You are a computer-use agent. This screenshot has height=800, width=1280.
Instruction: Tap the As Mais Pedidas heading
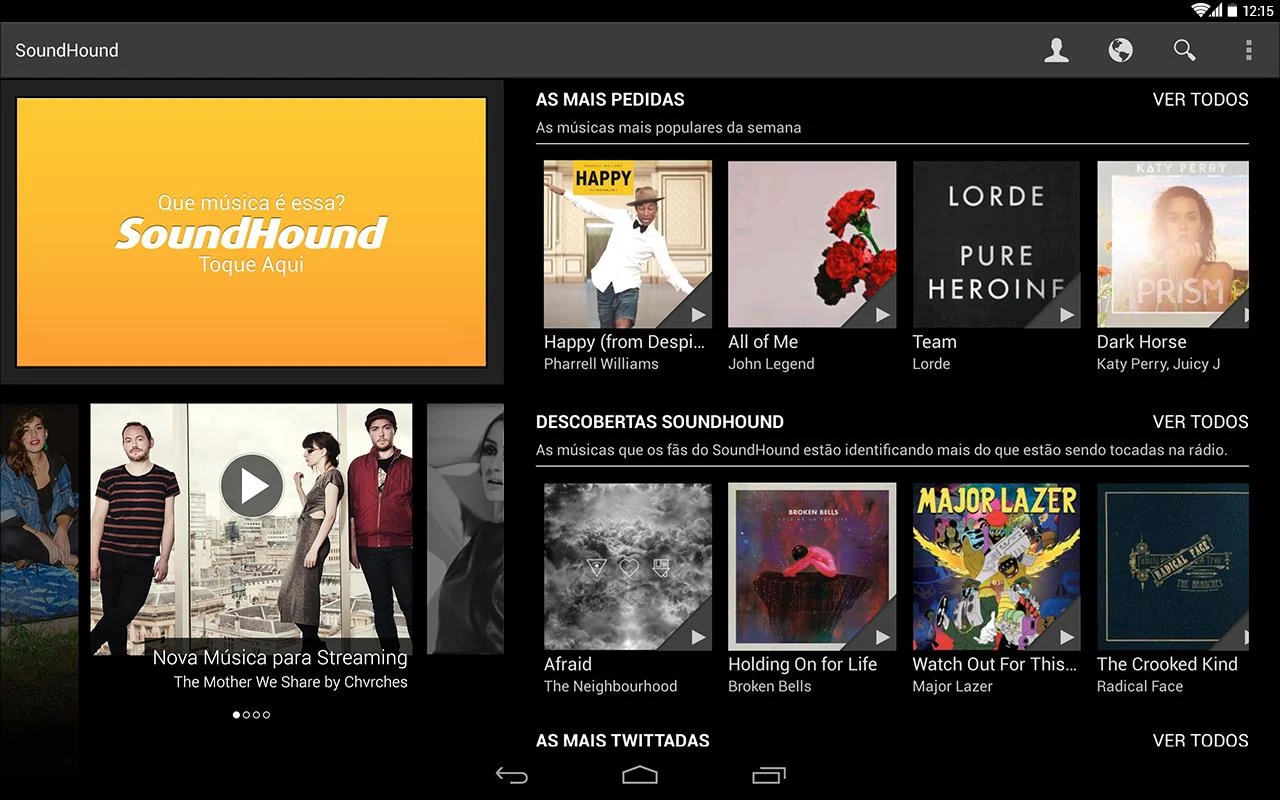coord(610,100)
